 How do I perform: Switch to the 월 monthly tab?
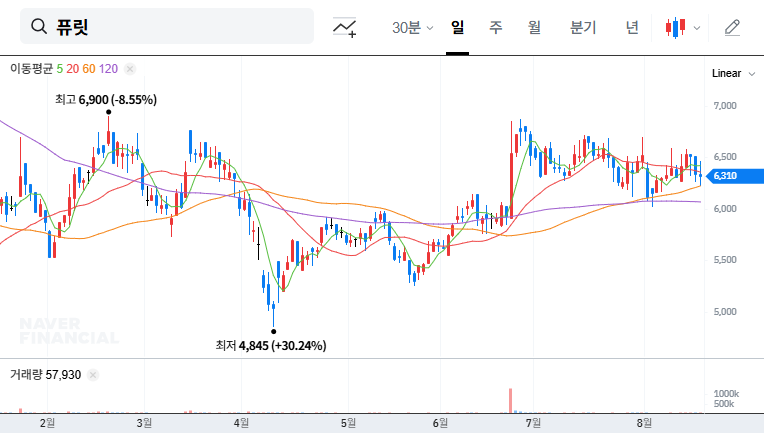click(x=534, y=27)
